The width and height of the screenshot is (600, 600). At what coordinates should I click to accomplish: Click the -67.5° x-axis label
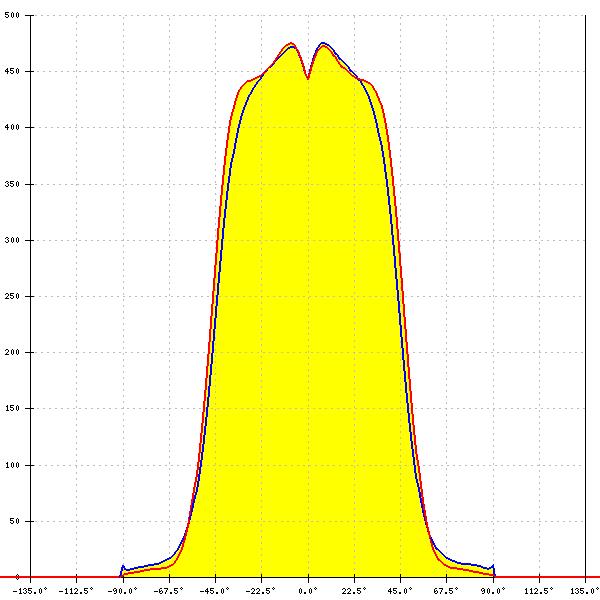click(x=168, y=591)
